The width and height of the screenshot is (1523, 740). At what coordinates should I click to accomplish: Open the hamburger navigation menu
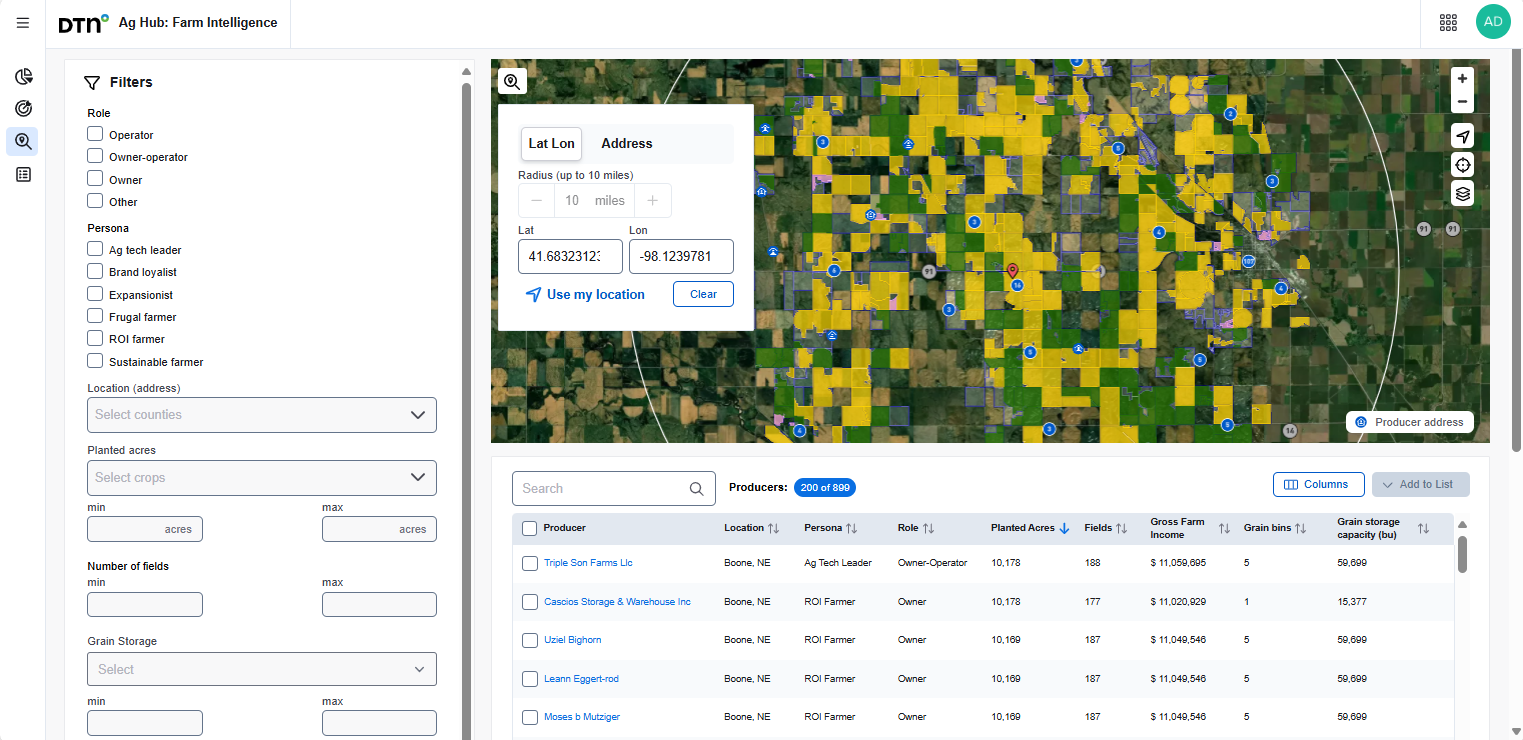23,23
